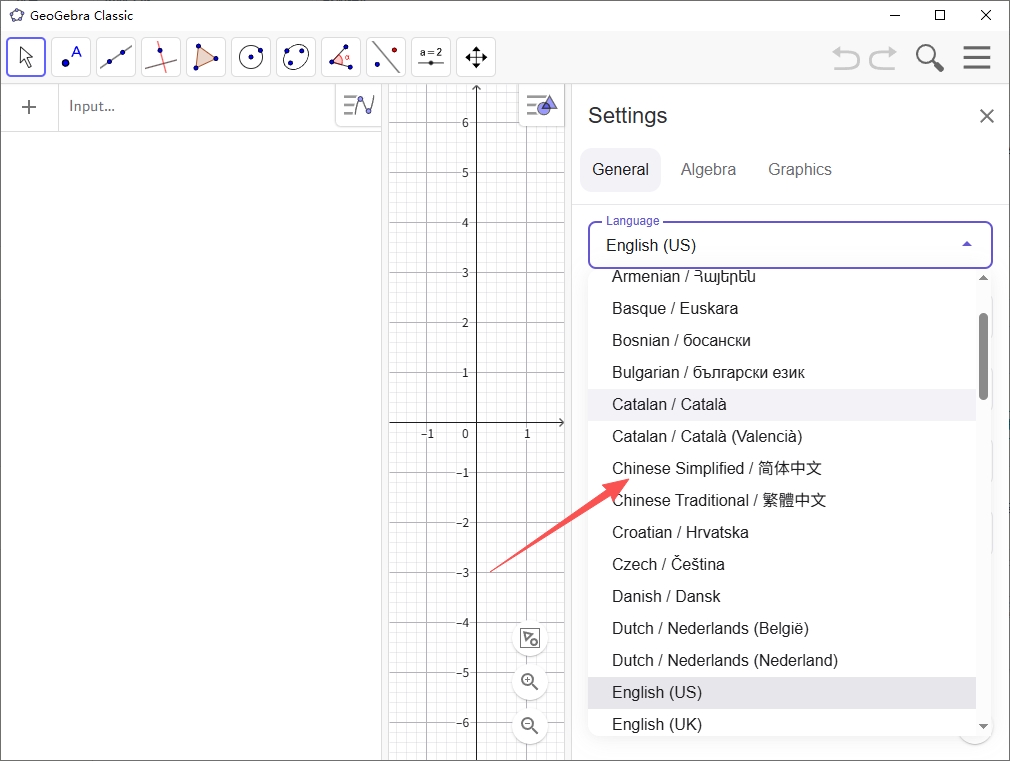Image resolution: width=1010 pixels, height=761 pixels.
Task: Select the Move arrow tool
Action: point(26,57)
